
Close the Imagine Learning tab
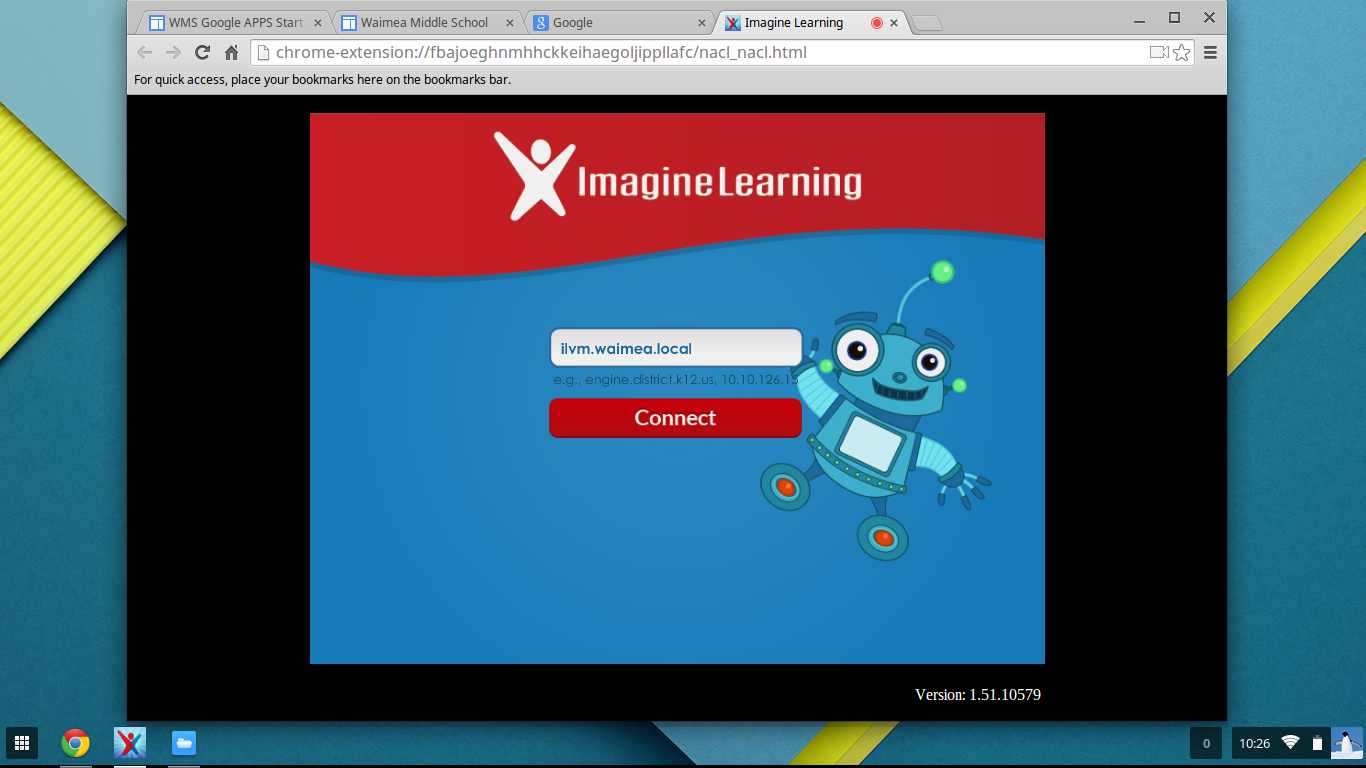click(894, 23)
